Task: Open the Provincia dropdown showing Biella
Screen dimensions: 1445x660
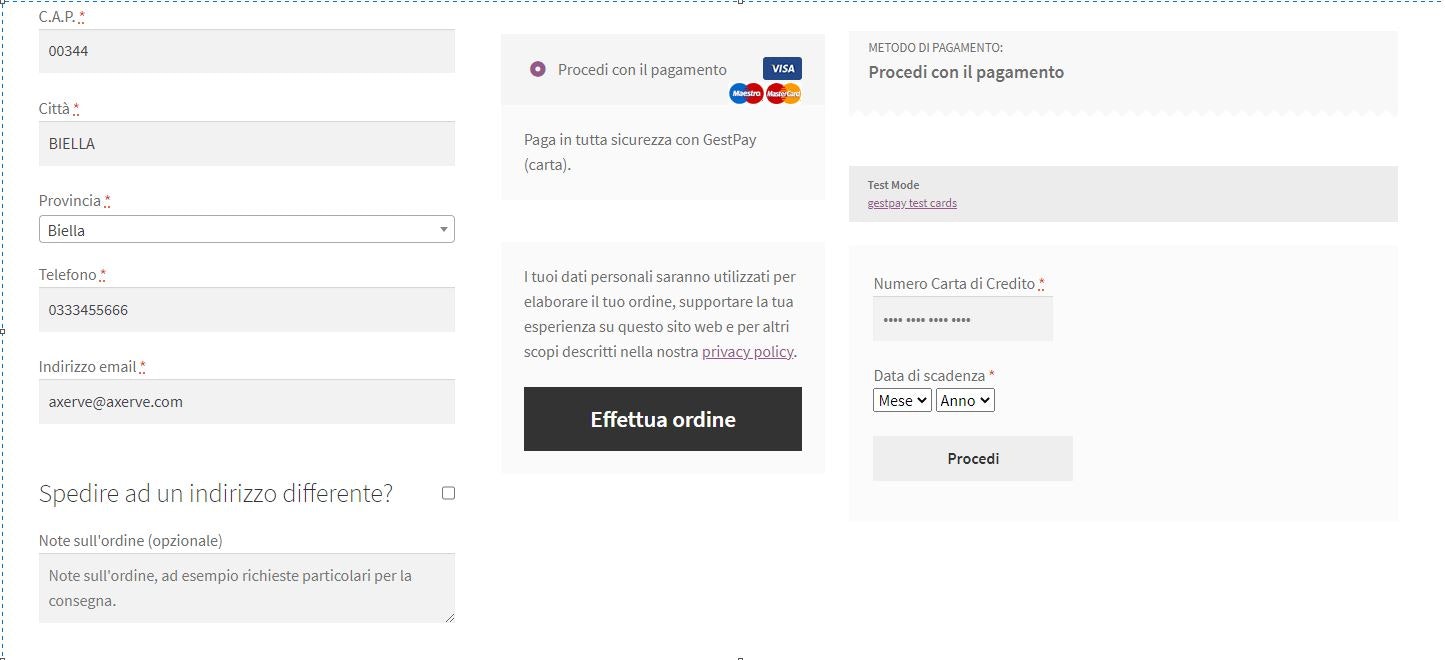Action: tap(246, 229)
